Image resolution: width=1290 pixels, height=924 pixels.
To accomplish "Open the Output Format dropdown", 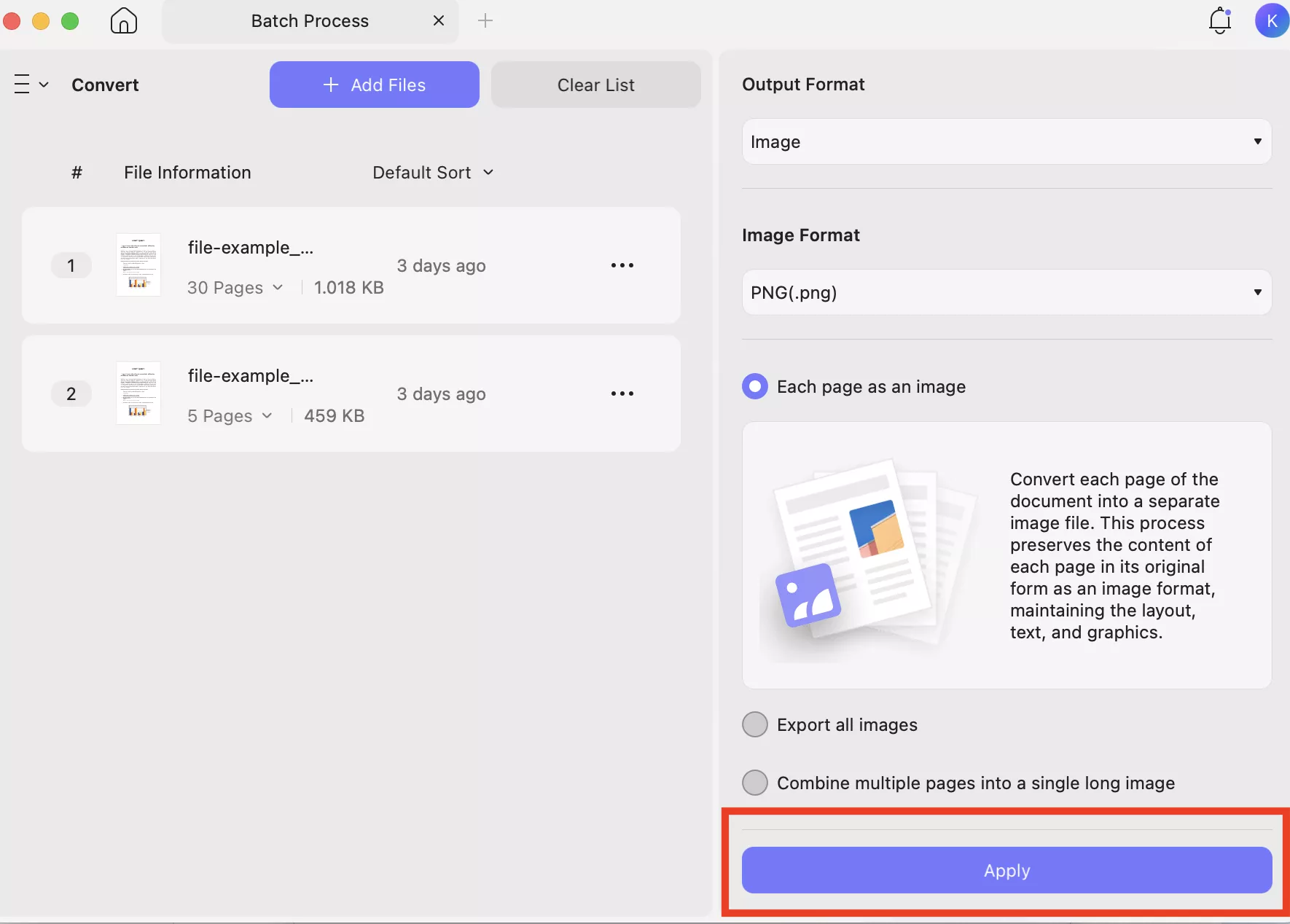I will click(1006, 141).
